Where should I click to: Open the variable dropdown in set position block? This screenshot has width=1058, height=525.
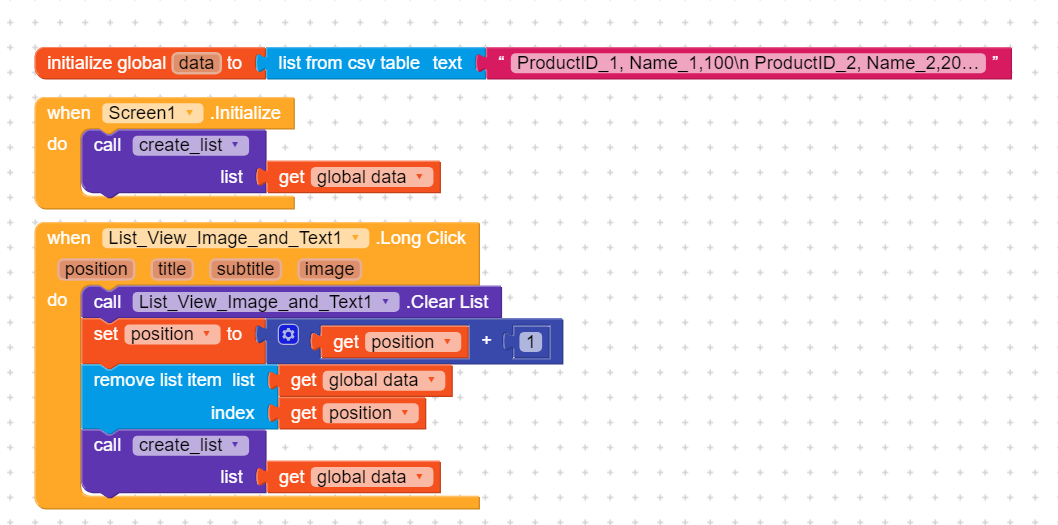point(205,335)
